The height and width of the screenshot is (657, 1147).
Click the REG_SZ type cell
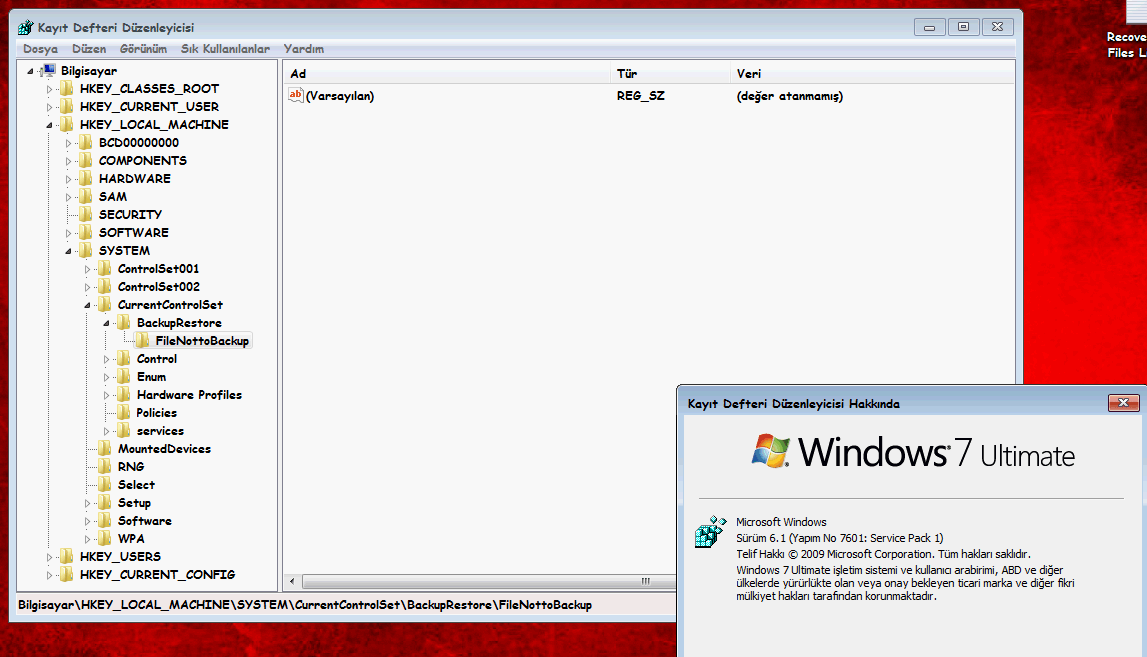pos(641,96)
